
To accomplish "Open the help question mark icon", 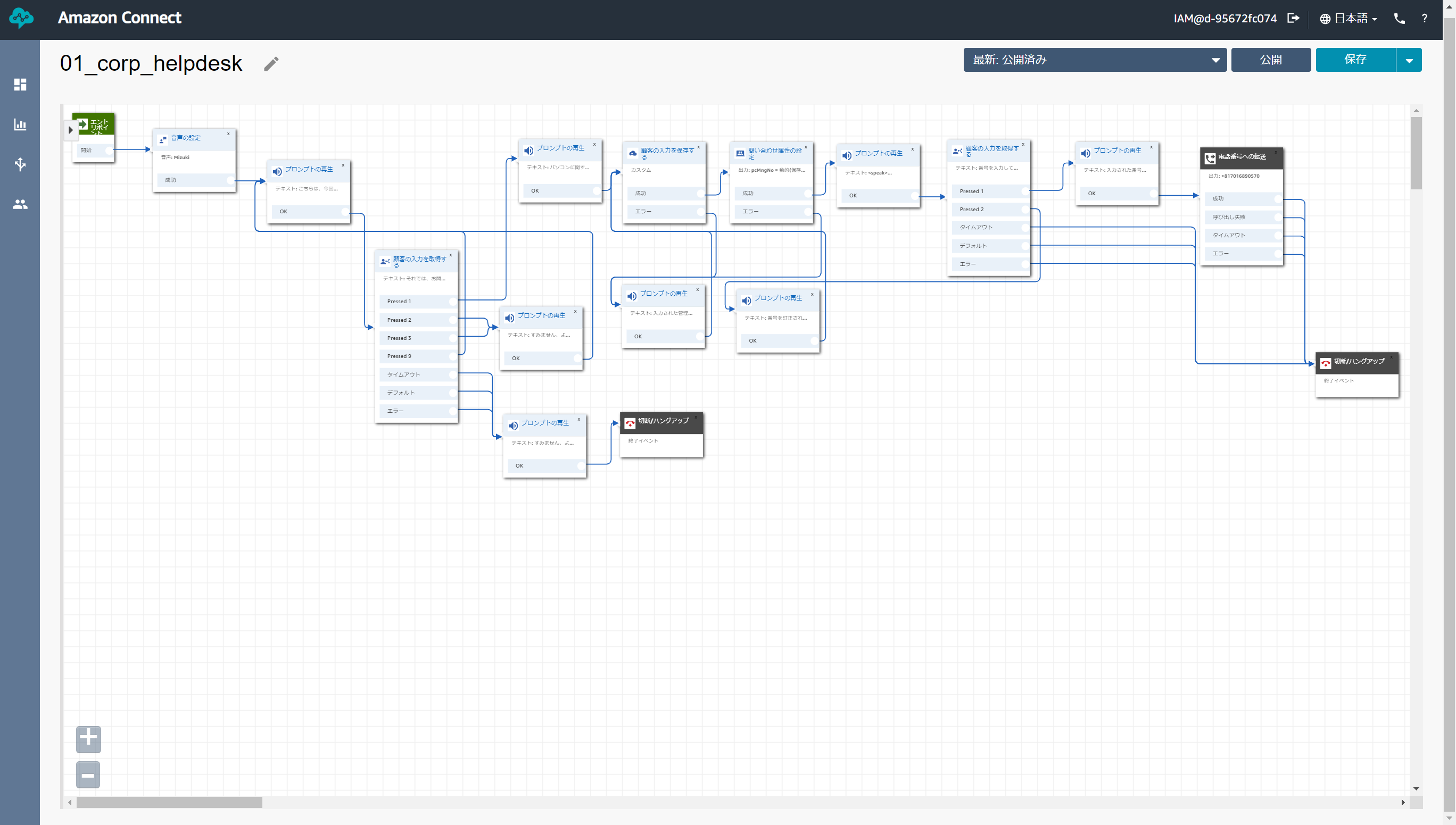I will click(1424, 19).
